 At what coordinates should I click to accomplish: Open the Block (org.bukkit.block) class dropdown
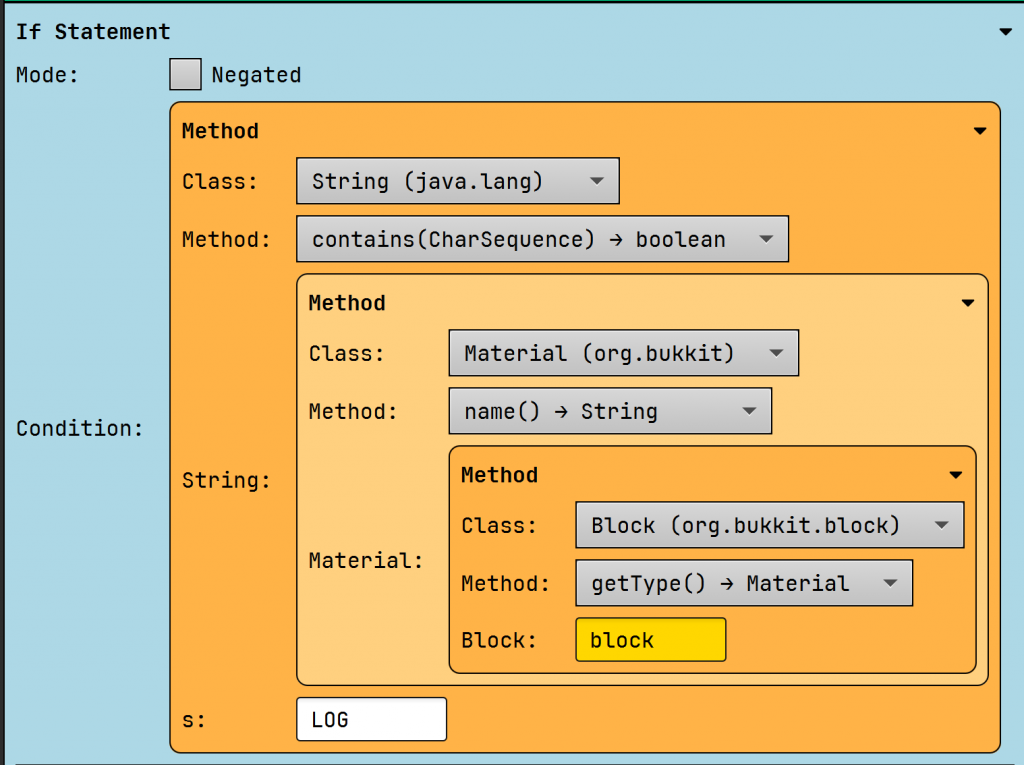pyautogui.click(x=769, y=525)
